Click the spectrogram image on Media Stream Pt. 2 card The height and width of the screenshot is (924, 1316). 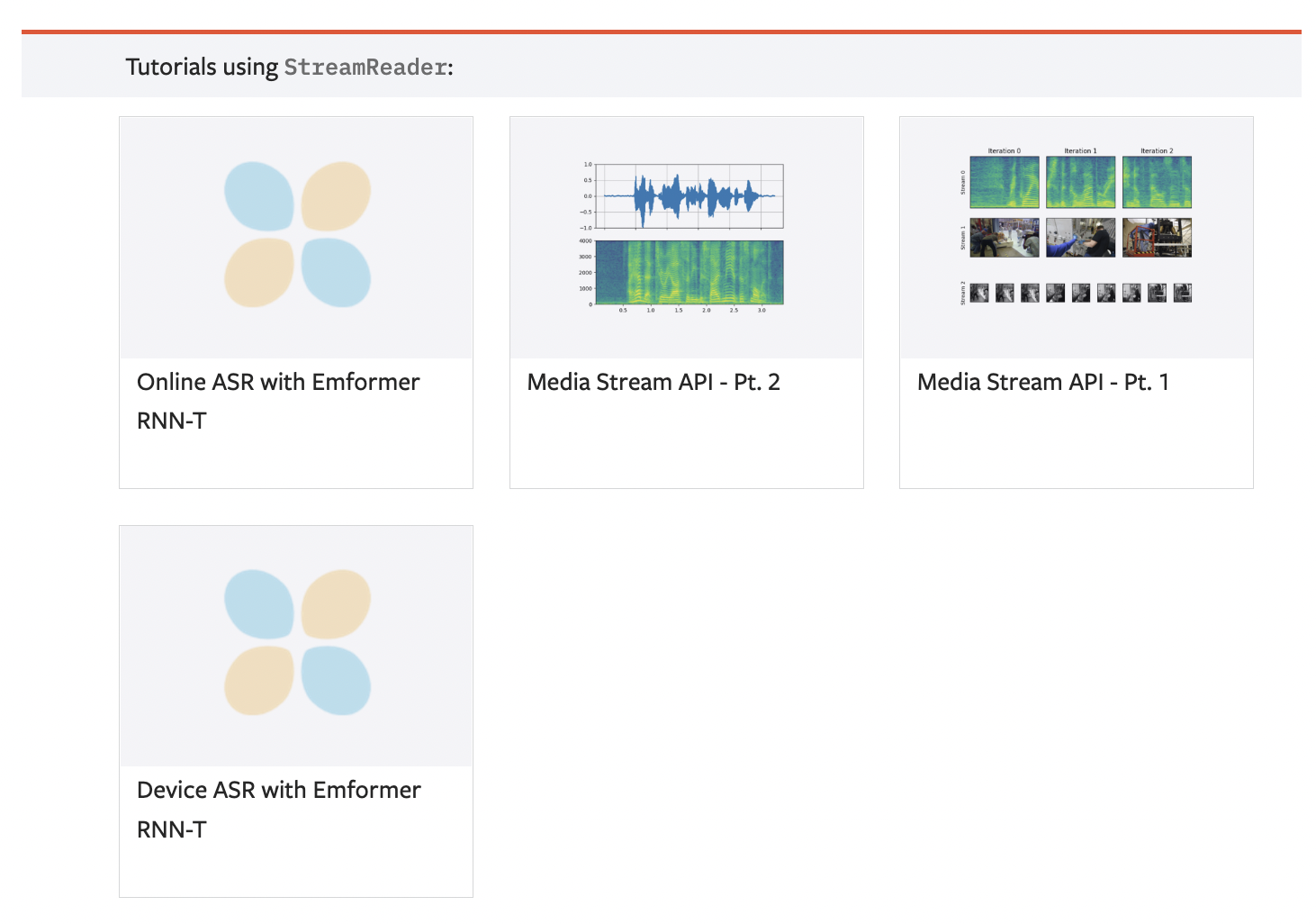(x=691, y=272)
